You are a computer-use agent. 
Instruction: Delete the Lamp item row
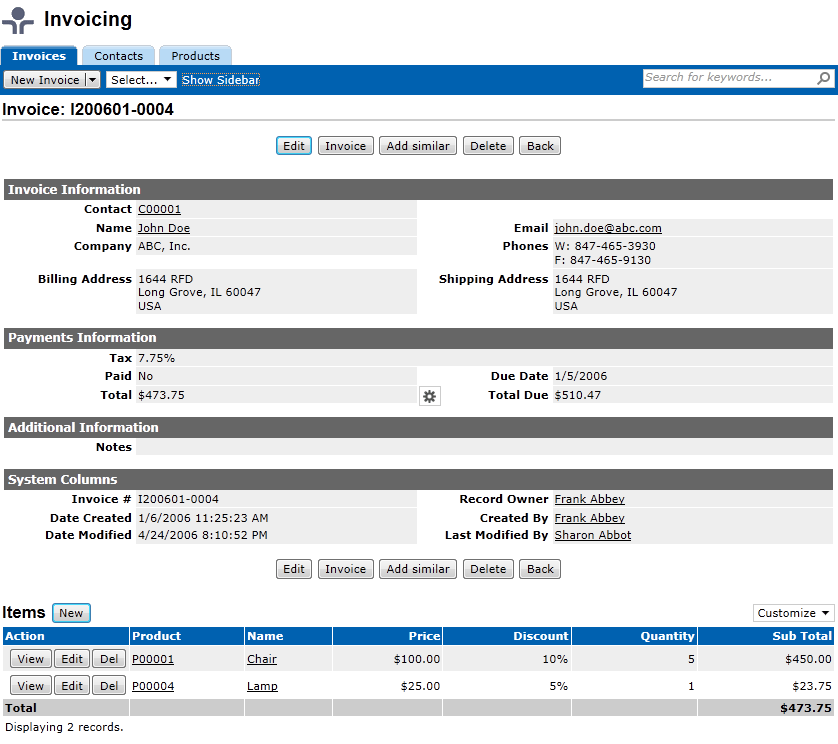point(109,686)
